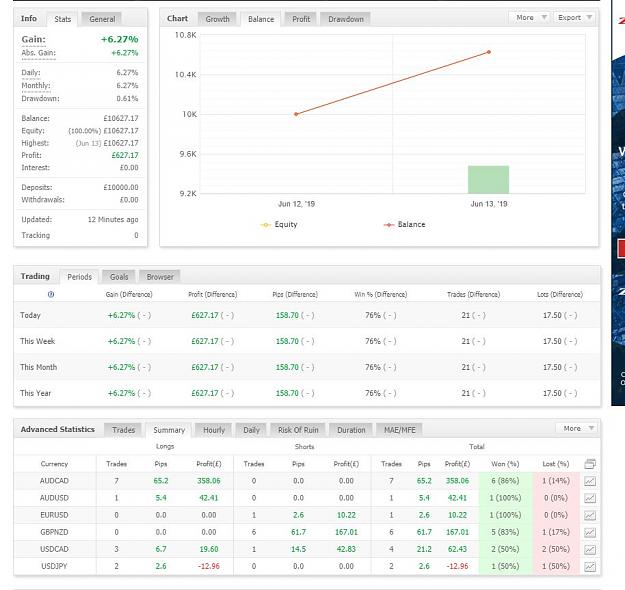Image resolution: width=625 pixels, height=590 pixels.
Task: Open the Risk Of Ruin tab
Action: click(x=298, y=430)
